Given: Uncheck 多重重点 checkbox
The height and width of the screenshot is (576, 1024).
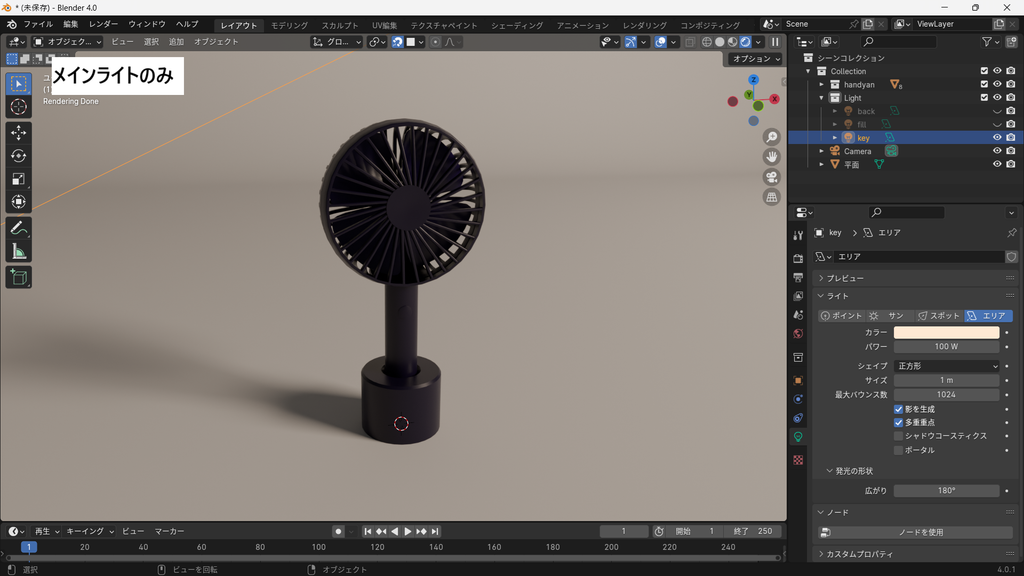Looking at the screenshot, I should click(899, 423).
